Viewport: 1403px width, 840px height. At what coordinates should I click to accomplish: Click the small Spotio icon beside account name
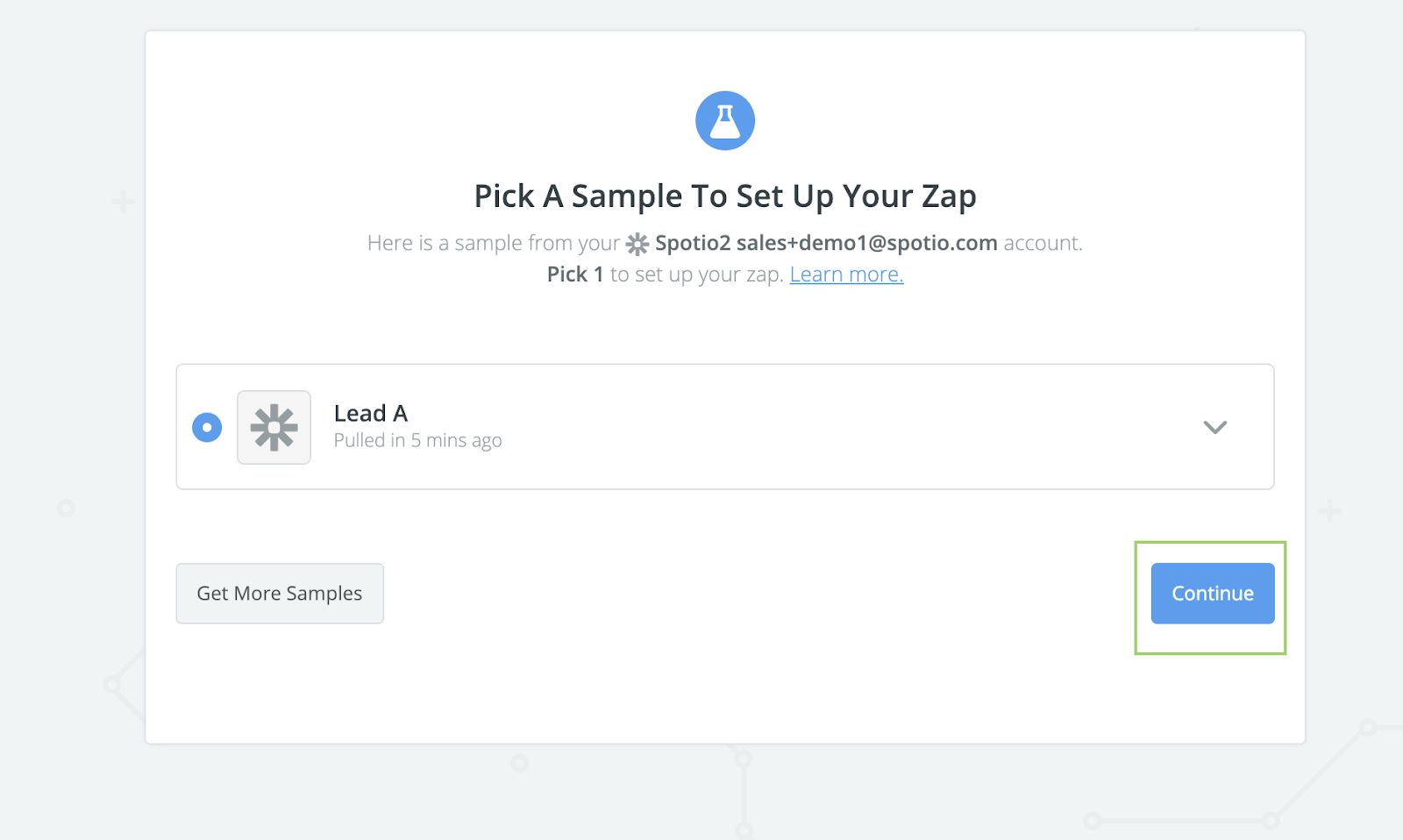click(637, 244)
